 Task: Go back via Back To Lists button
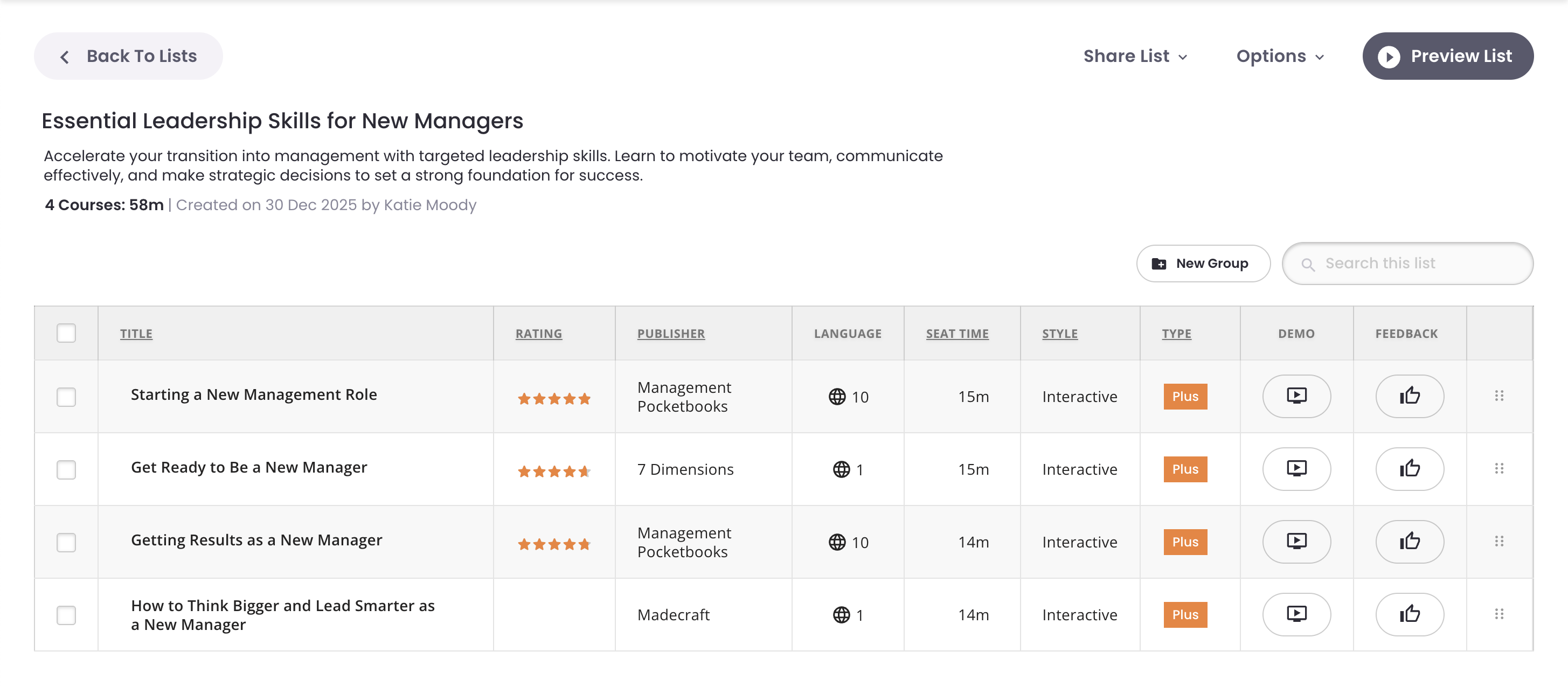point(128,56)
